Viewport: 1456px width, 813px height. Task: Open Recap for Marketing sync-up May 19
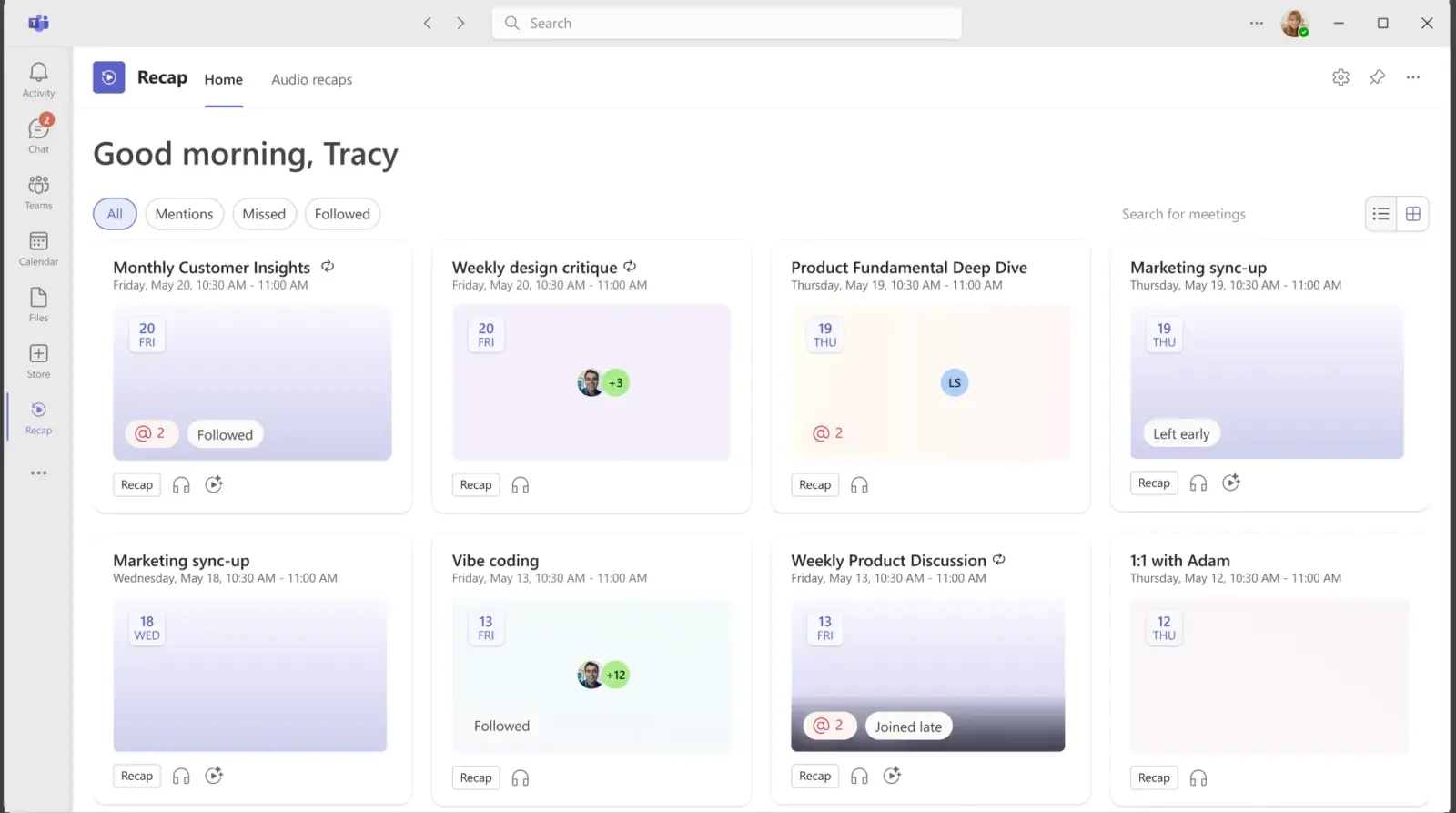(1154, 483)
